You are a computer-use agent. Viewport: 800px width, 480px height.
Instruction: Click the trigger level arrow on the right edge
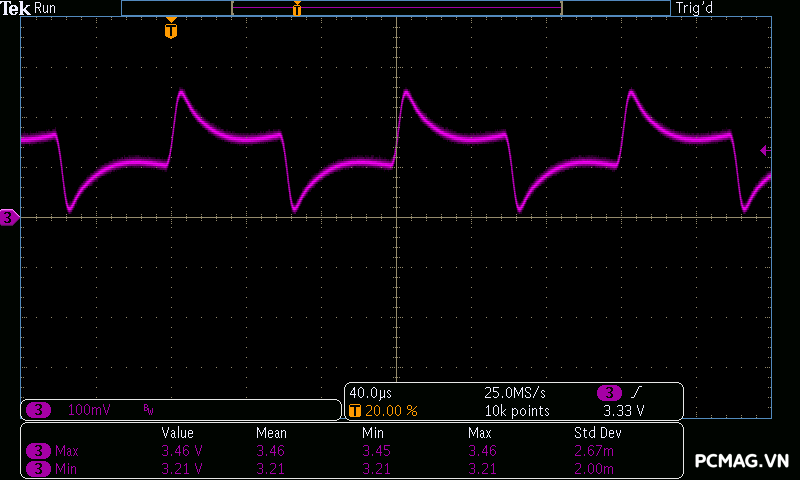coord(765,150)
